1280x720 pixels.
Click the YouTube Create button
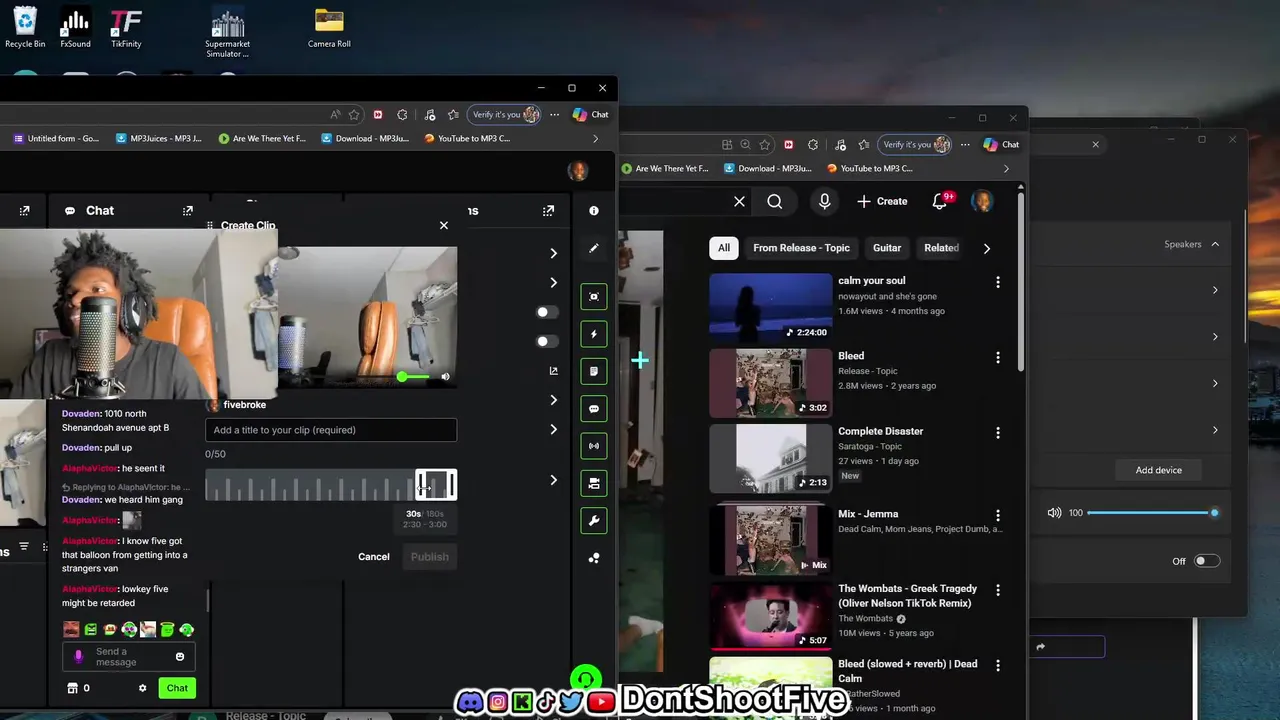click(882, 201)
